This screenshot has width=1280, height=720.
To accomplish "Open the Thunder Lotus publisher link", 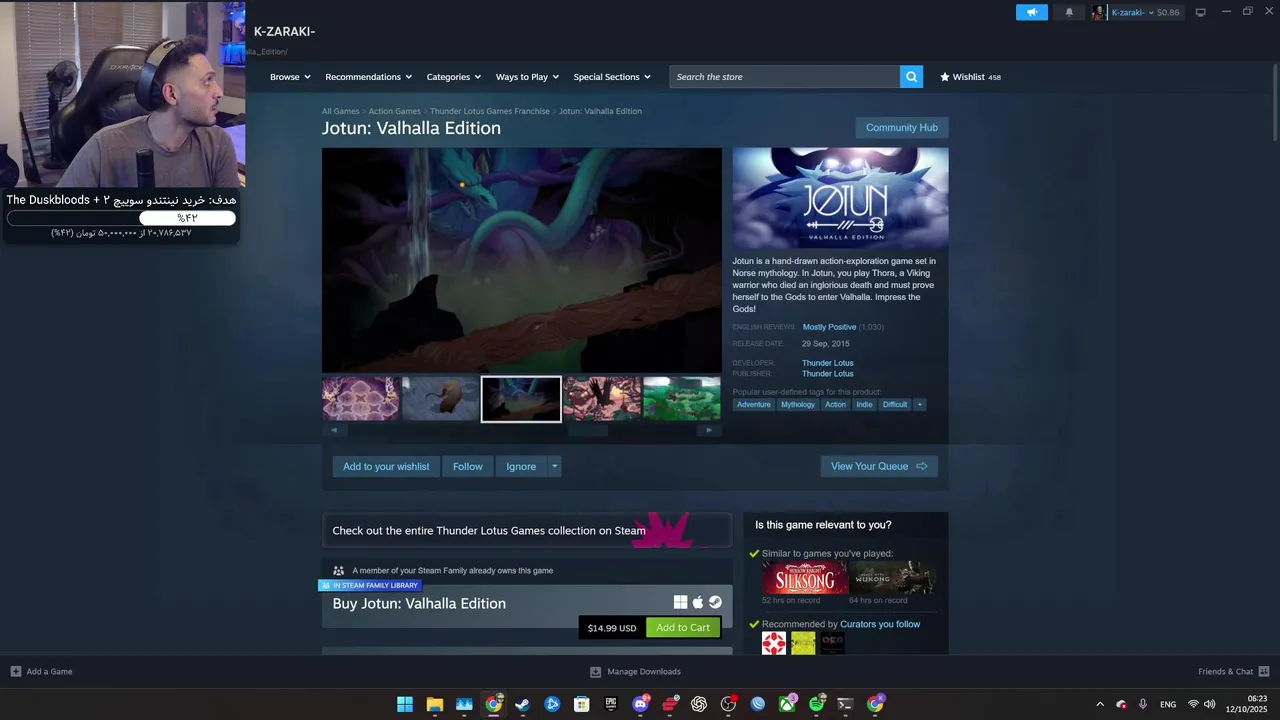I will [x=827, y=374].
